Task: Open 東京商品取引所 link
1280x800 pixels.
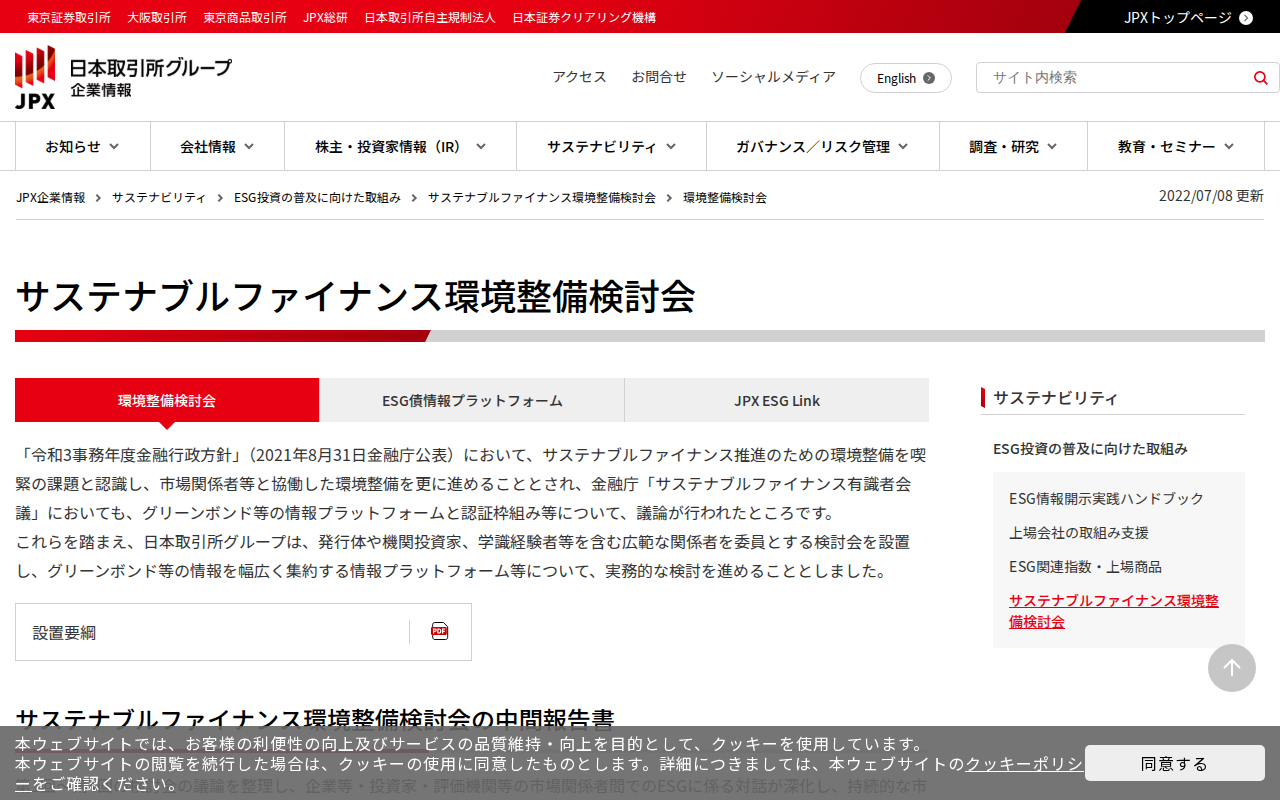Action: 245,17
